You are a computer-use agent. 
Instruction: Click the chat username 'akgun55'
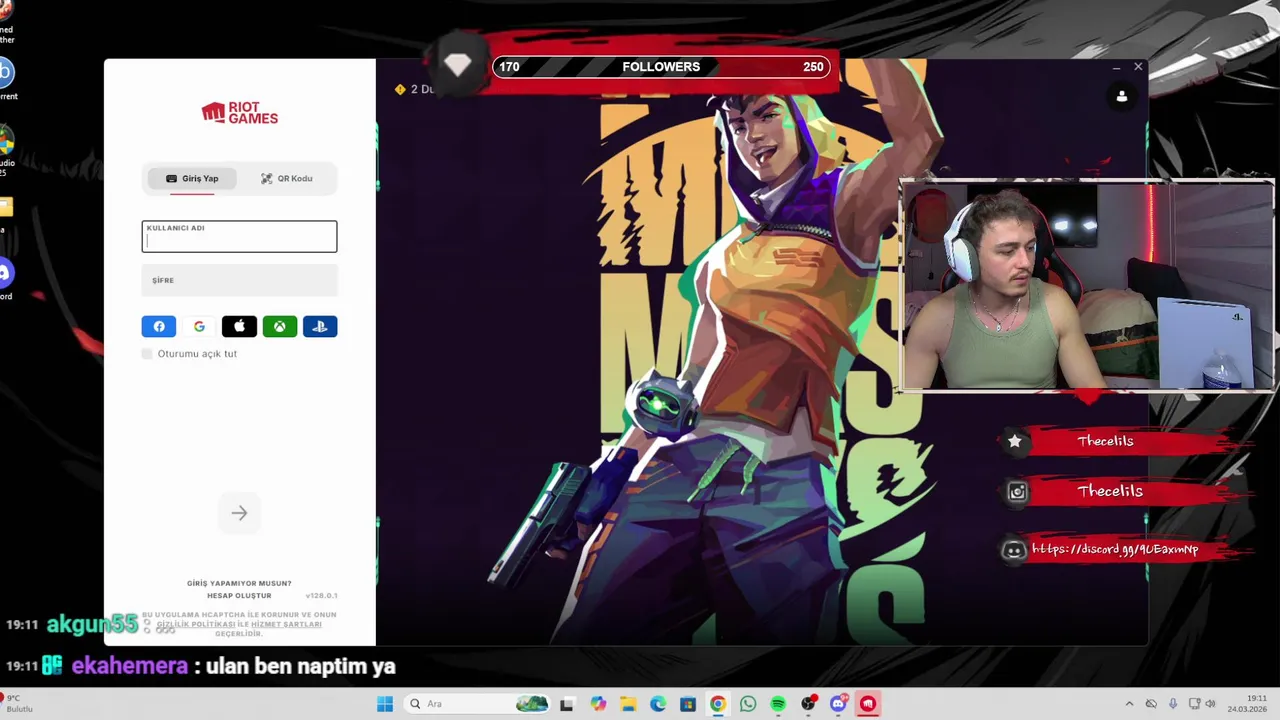[x=92, y=625]
